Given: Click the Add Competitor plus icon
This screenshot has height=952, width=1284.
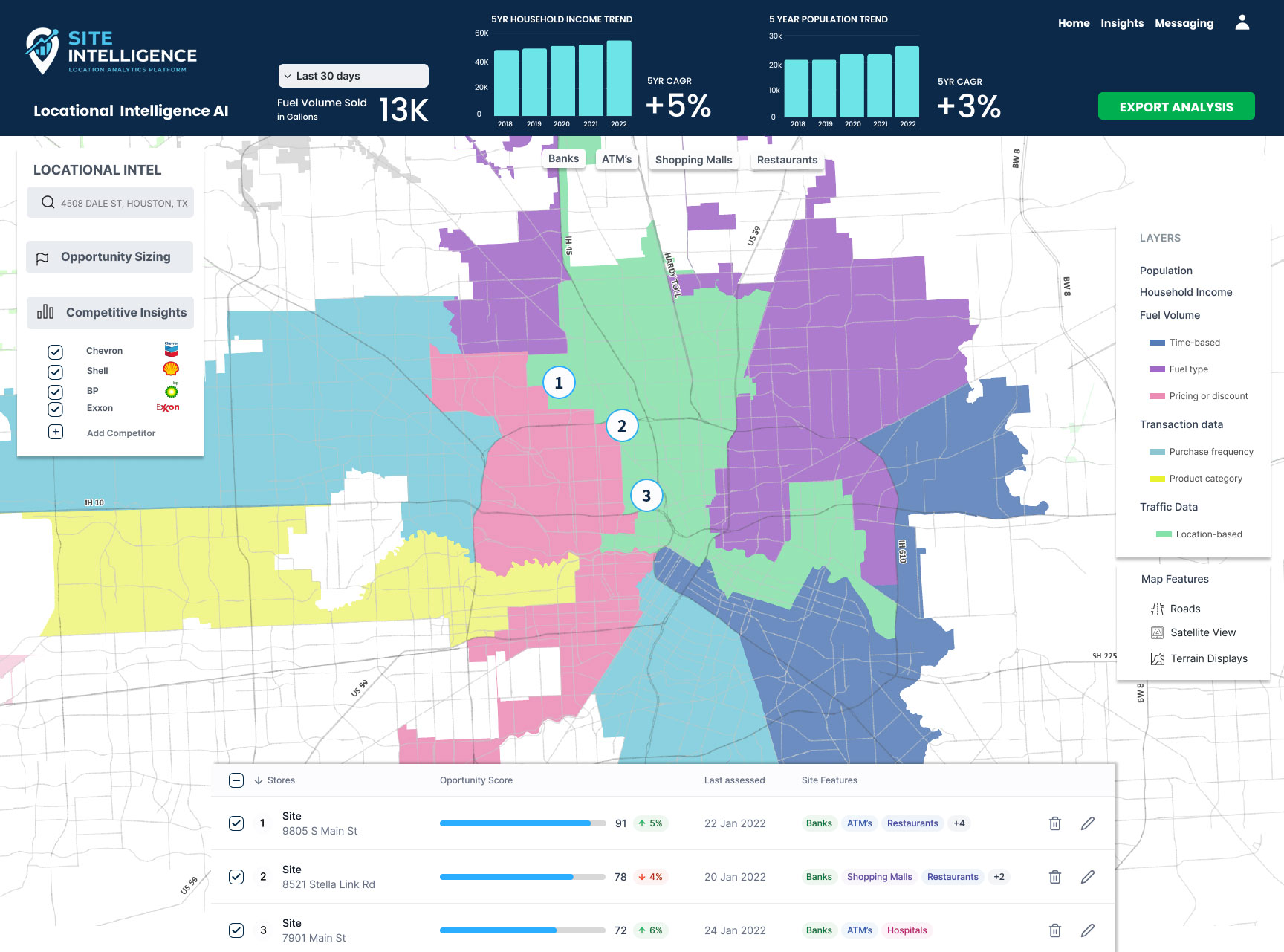Looking at the screenshot, I should point(56,432).
